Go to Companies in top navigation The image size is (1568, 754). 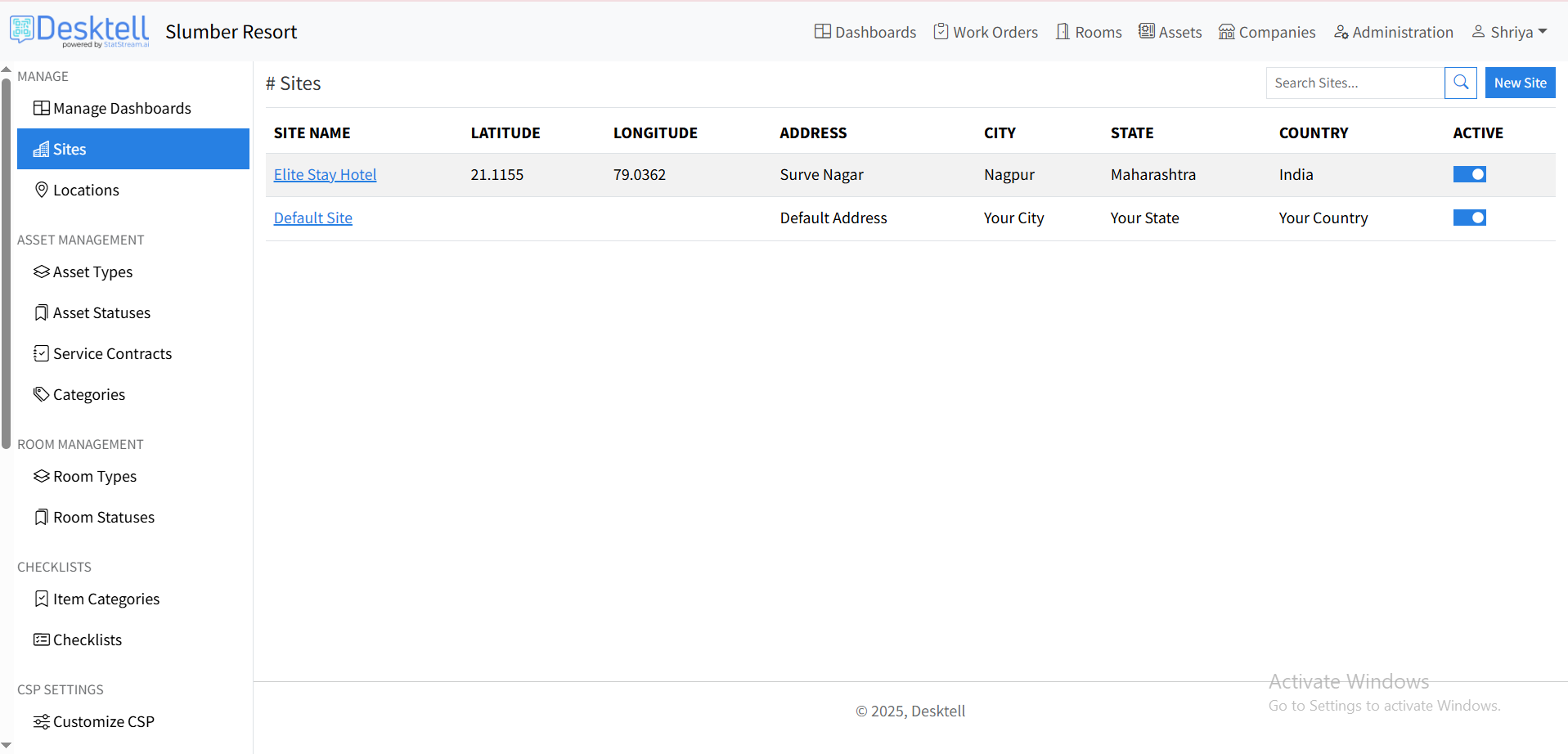pos(1267,32)
